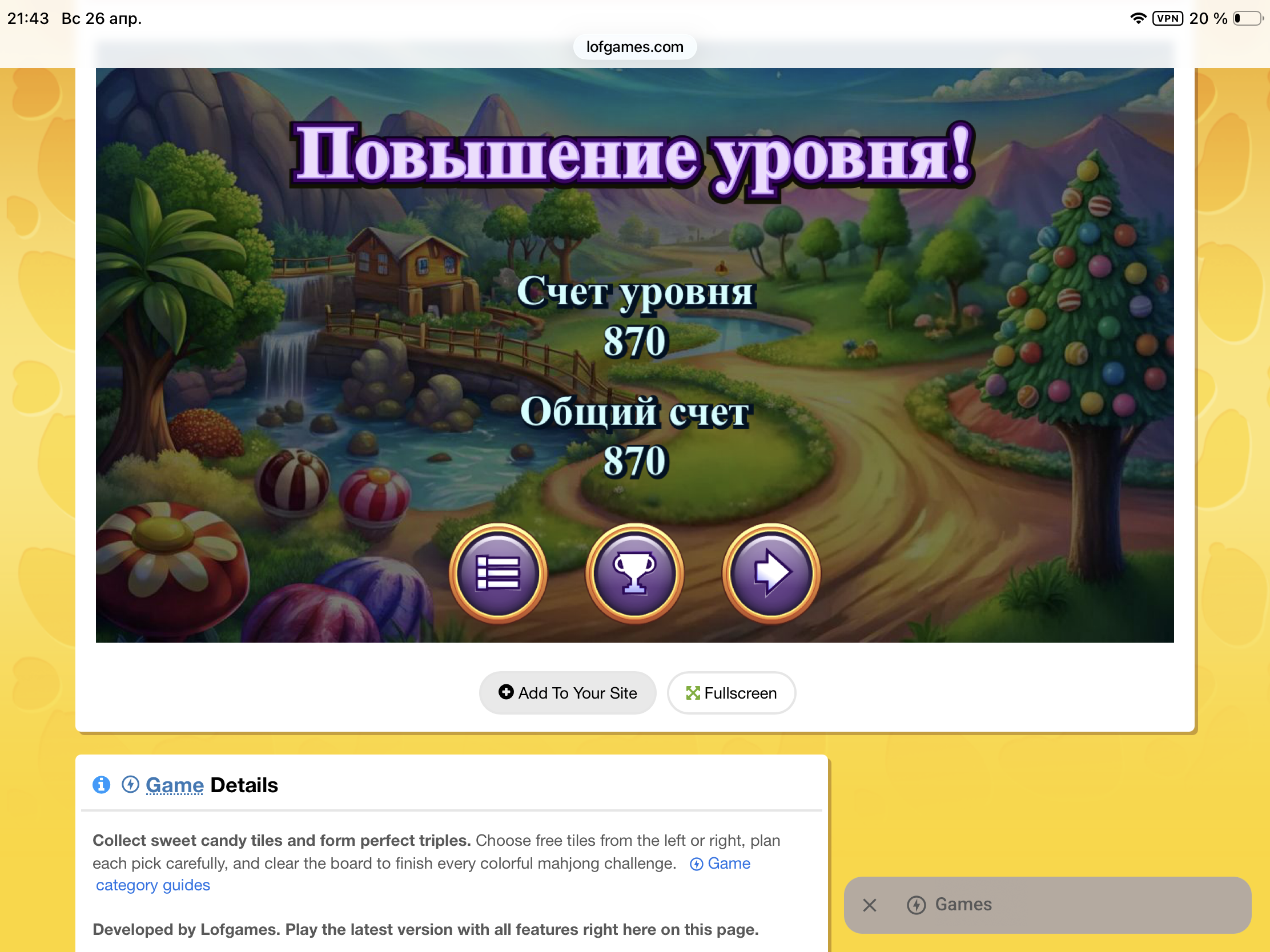This screenshot has width=1270, height=952.
Task: Click the level score 870 text
Action: (x=636, y=341)
